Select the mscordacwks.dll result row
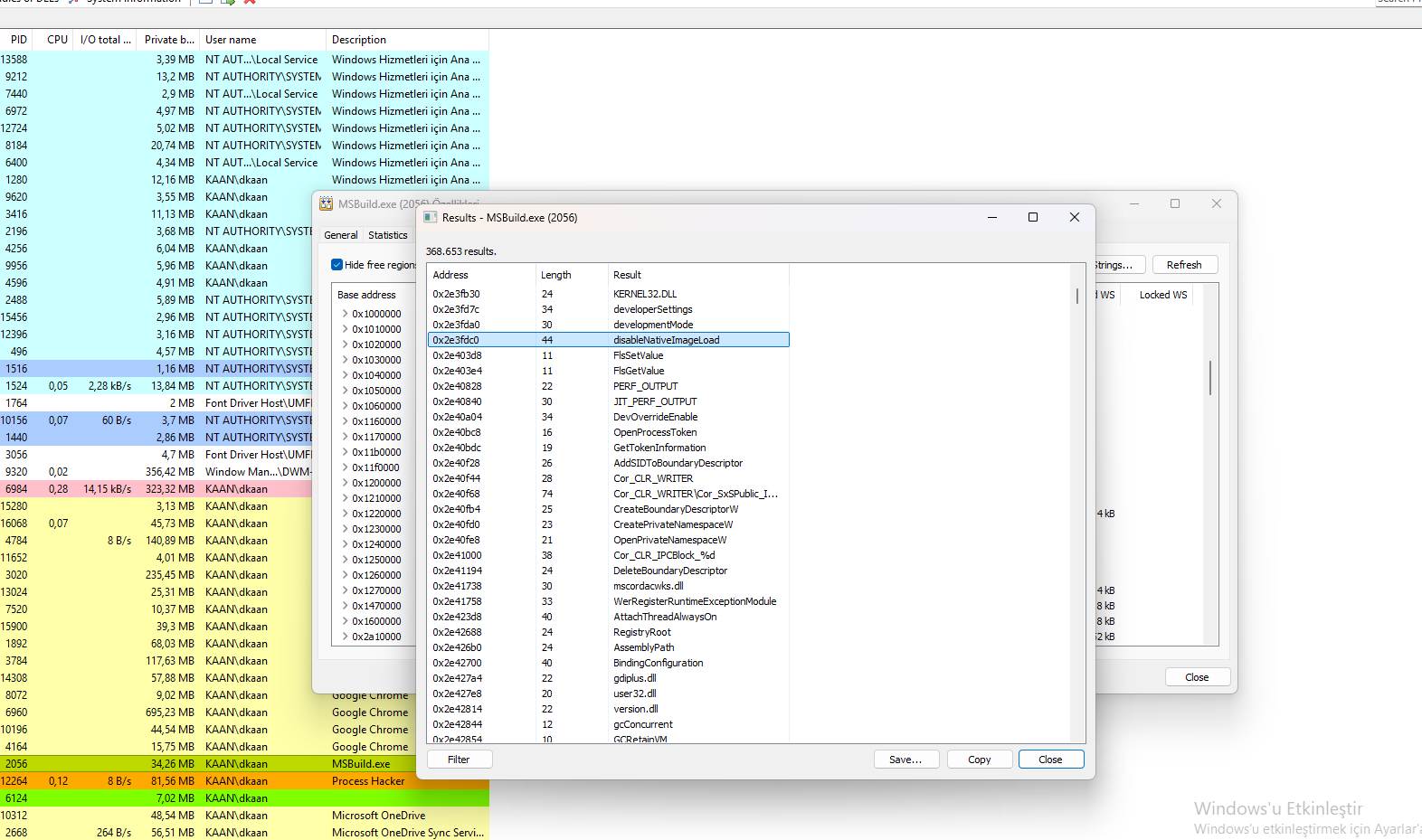Viewport: 1422px width, 840px height. point(608,586)
